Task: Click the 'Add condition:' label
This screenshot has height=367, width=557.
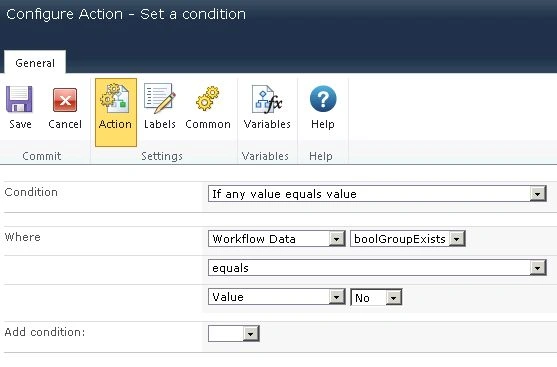Action: (45, 332)
